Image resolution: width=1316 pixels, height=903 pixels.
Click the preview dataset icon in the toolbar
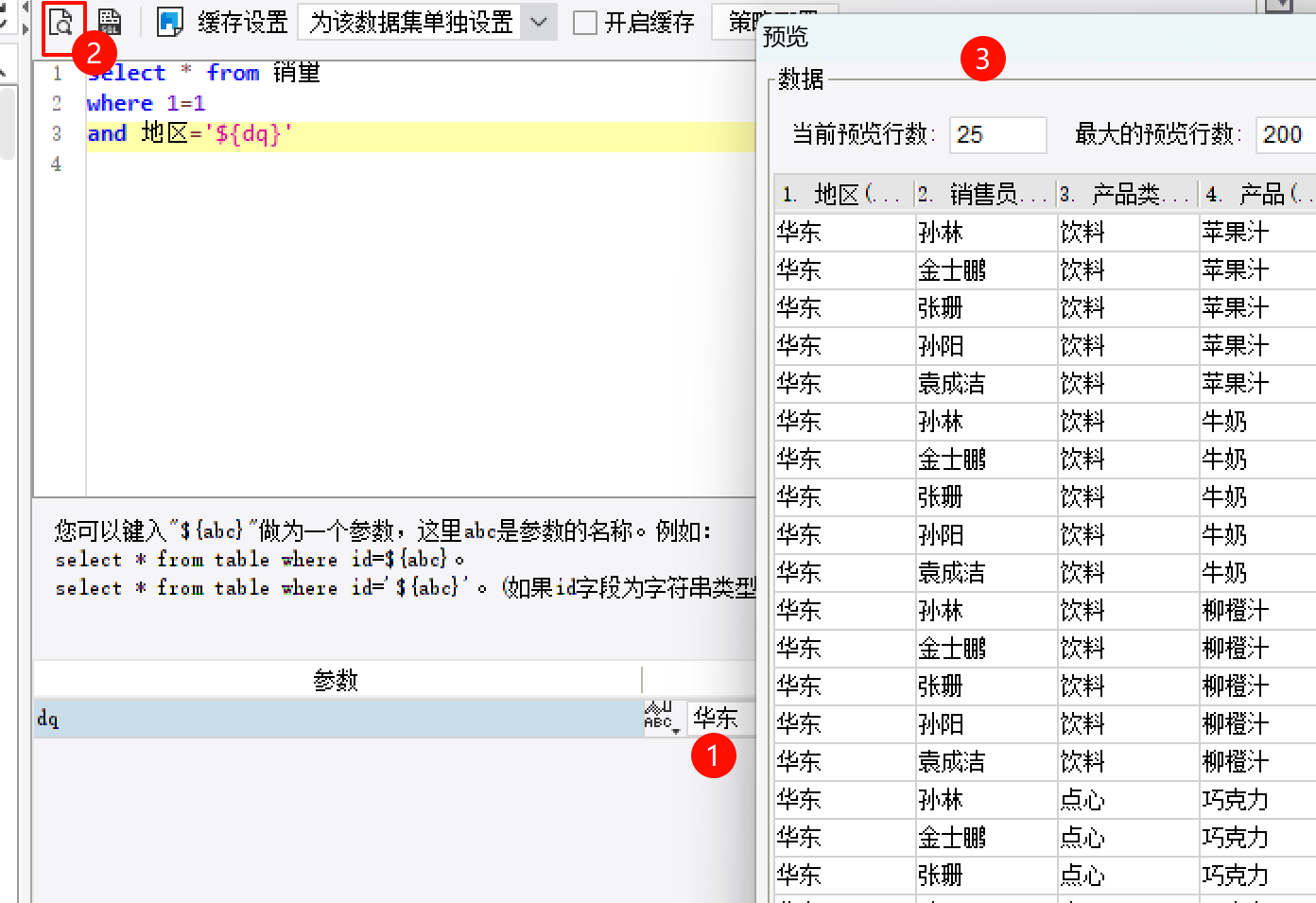61,22
